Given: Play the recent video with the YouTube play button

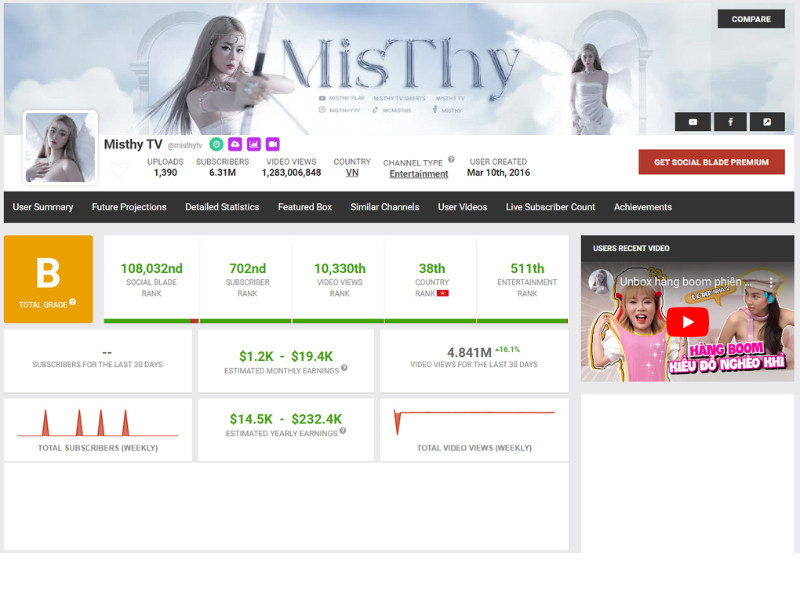Looking at the screenshot, I should 687,322.
